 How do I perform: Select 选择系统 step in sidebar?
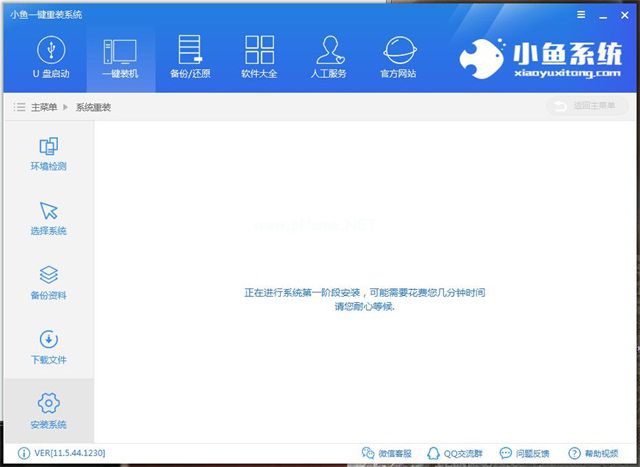tap(49, 218)
